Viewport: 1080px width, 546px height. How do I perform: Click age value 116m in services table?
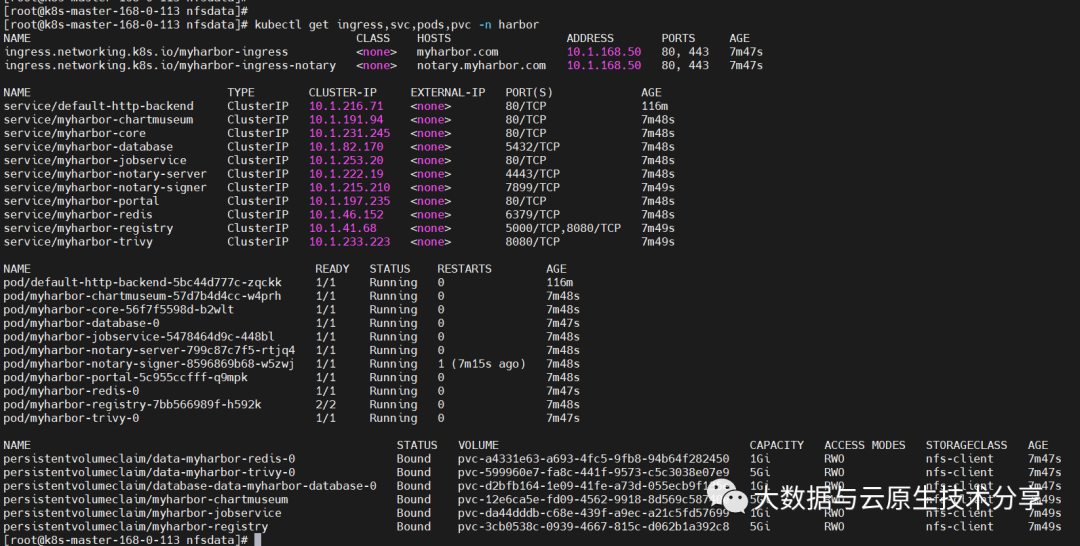pos(654,106)
